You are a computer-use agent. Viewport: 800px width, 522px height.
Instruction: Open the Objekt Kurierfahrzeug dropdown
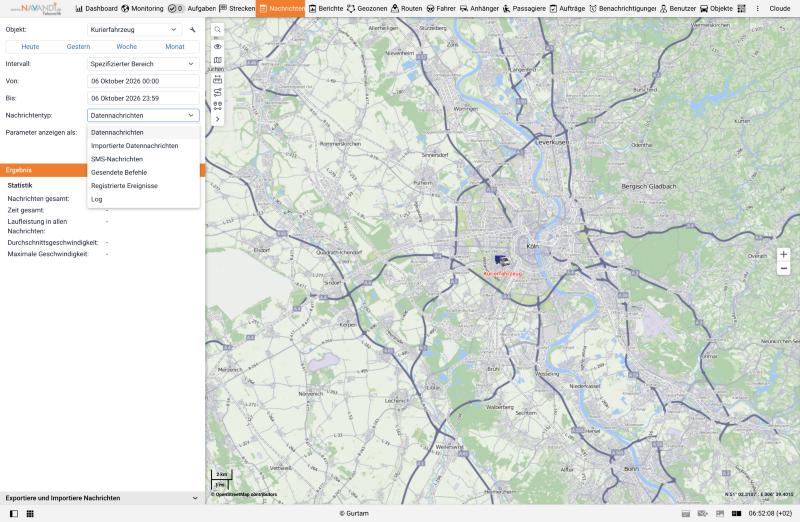pos(135,30)
